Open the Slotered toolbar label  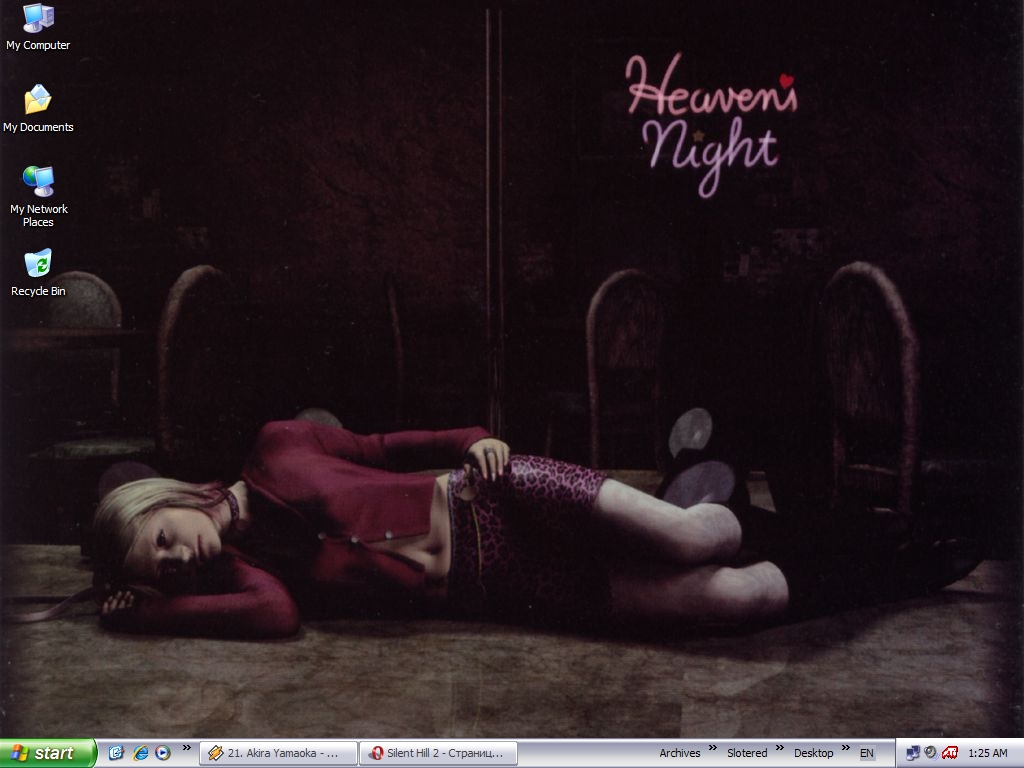pyautogui.click(x=747, y=753)
